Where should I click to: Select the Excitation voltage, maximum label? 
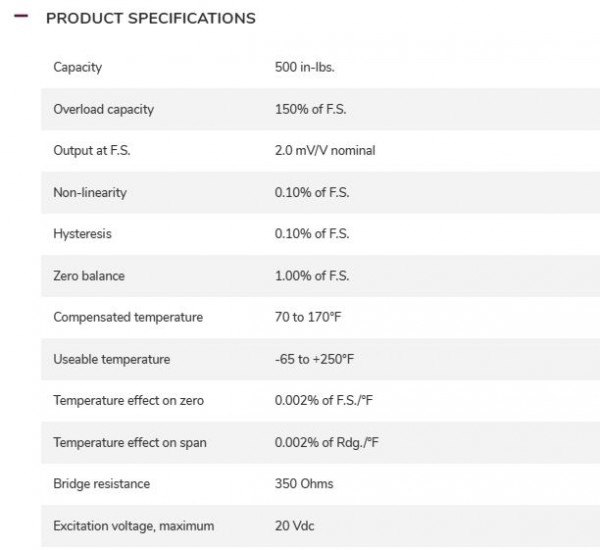[x=134, y=526]
